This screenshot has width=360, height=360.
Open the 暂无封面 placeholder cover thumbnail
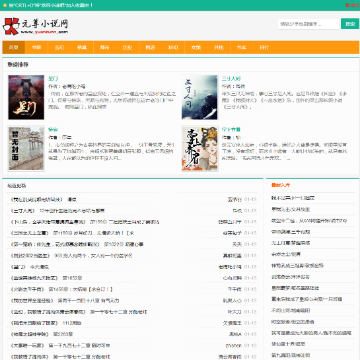pyautogui.click(x=26, y=149)
